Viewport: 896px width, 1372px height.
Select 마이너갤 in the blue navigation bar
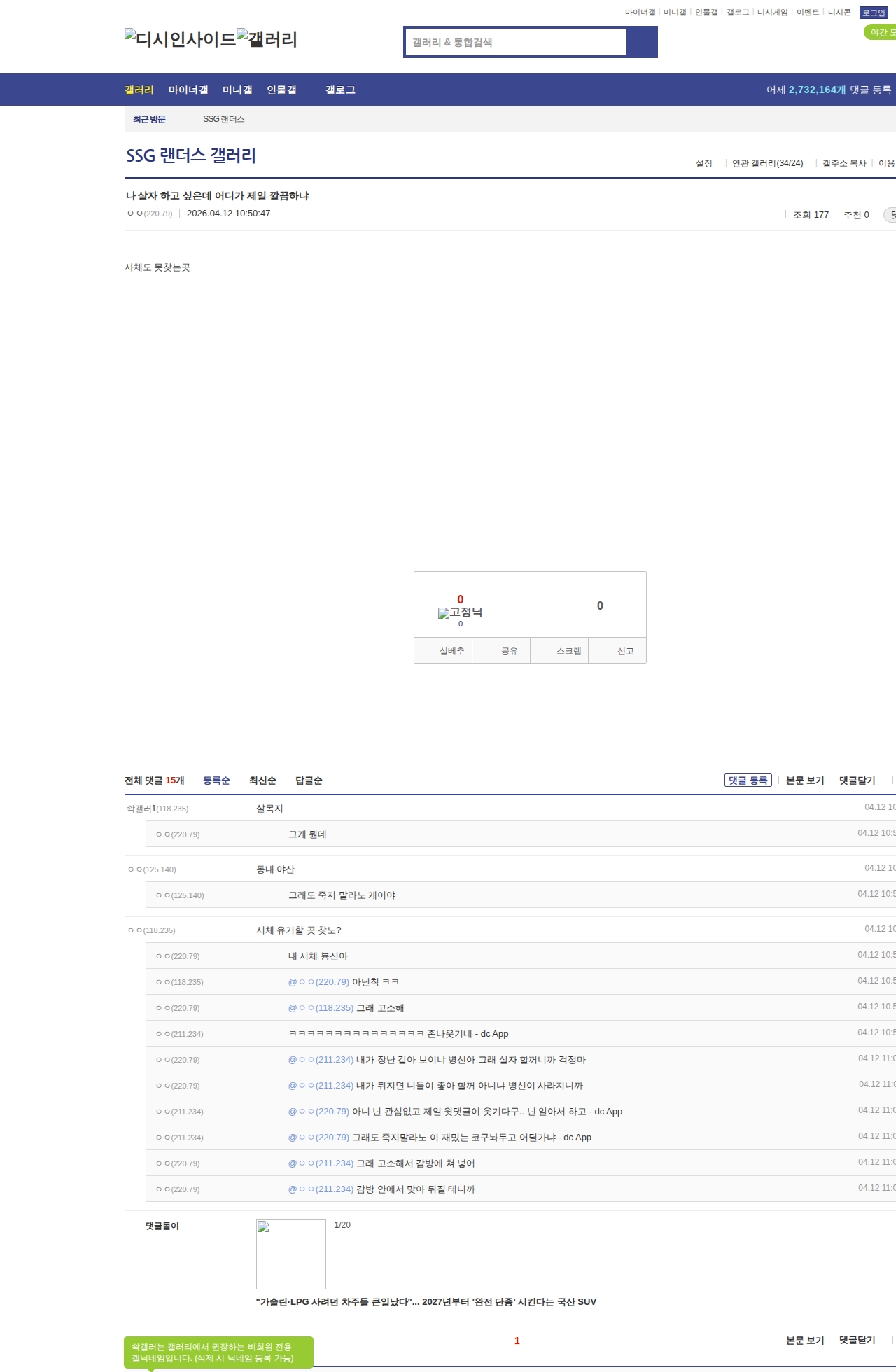click(x=188, y=90)
